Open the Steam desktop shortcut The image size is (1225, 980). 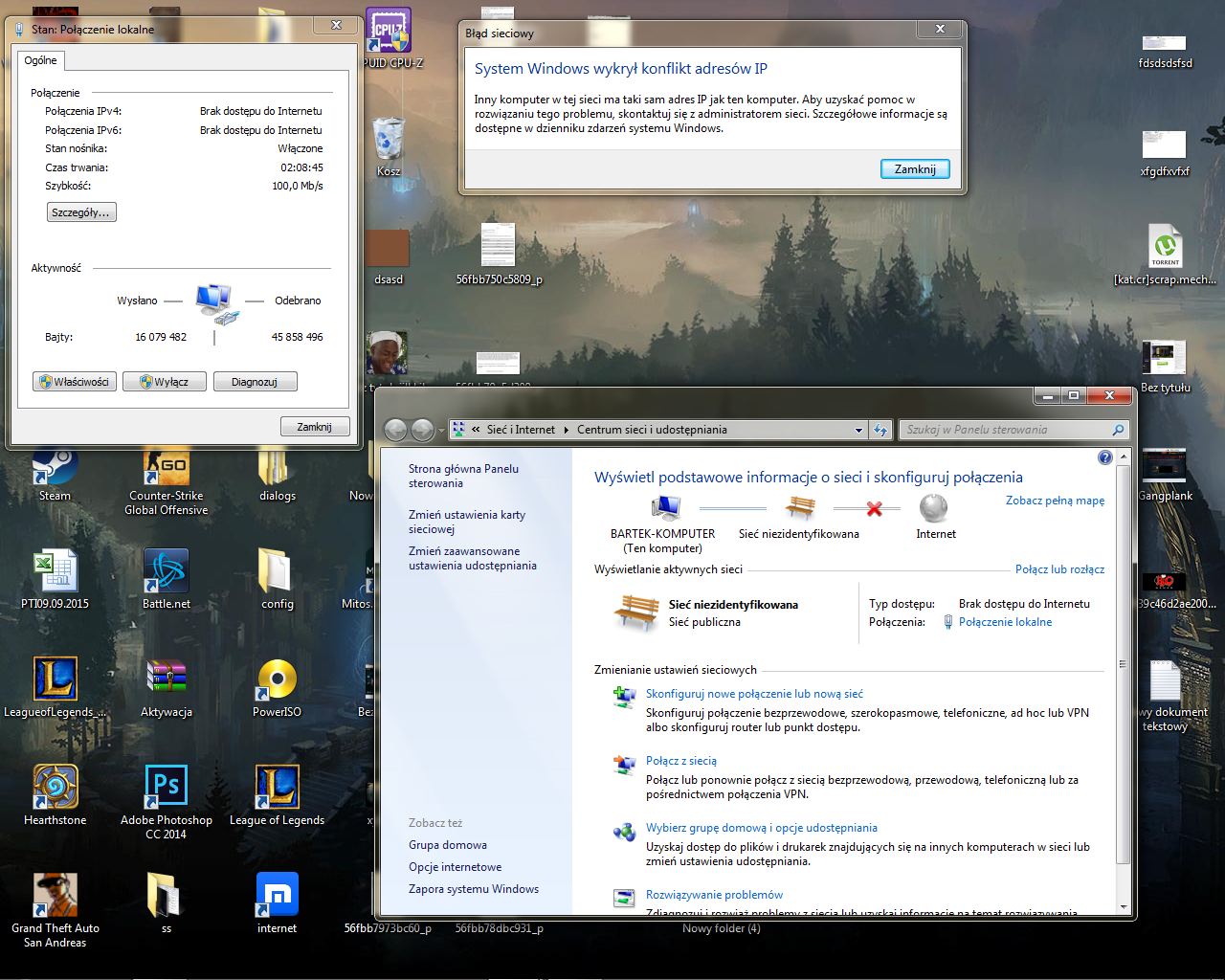pyautogui.click(x=55, y=471)
